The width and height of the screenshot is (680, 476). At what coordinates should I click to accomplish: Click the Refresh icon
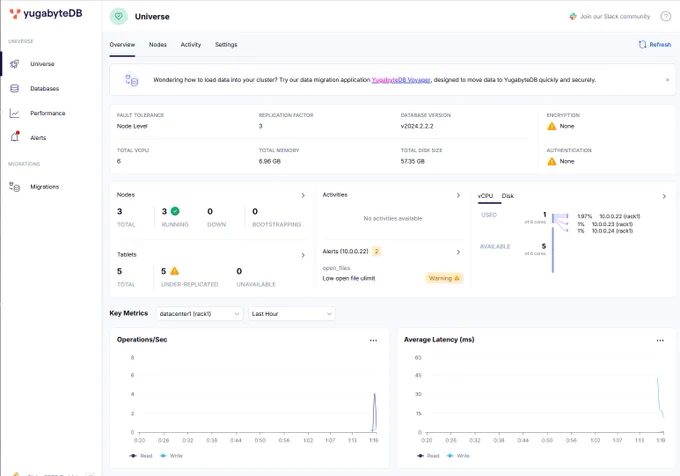pyautogui.click(x=642, y=44)
